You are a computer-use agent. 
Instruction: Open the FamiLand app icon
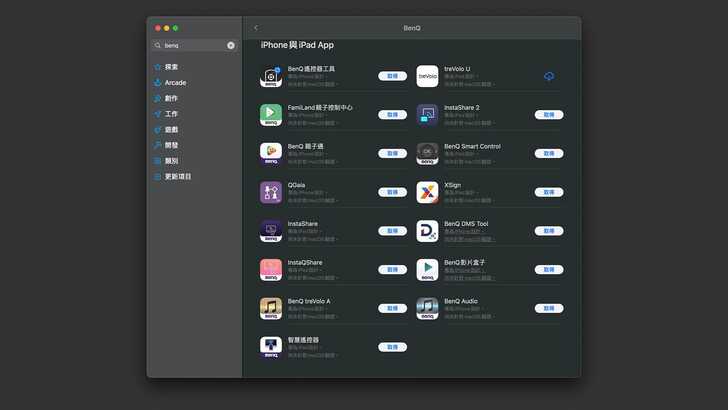click(271, 115)
